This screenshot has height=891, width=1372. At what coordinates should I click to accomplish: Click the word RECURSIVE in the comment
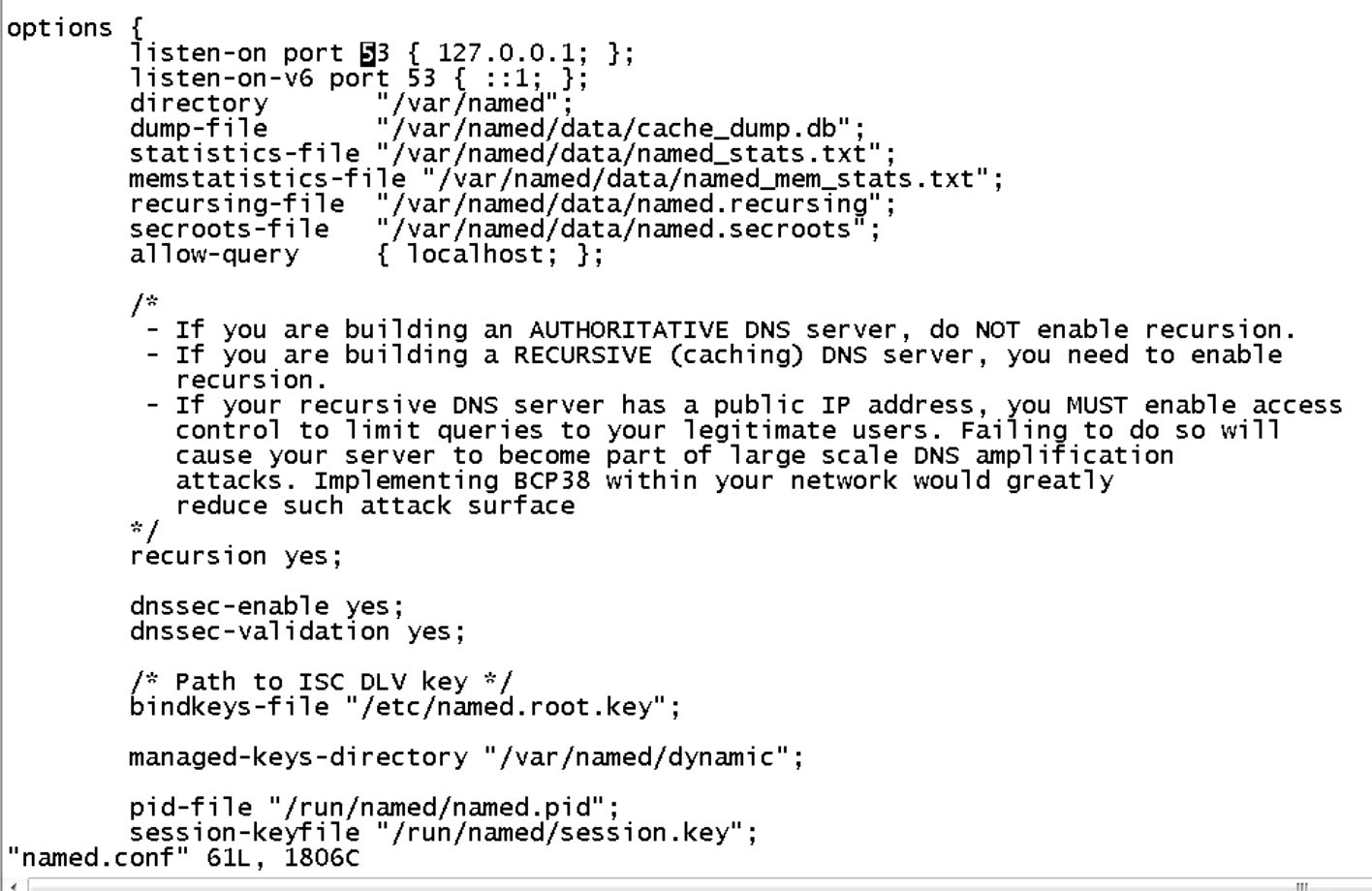582,355
